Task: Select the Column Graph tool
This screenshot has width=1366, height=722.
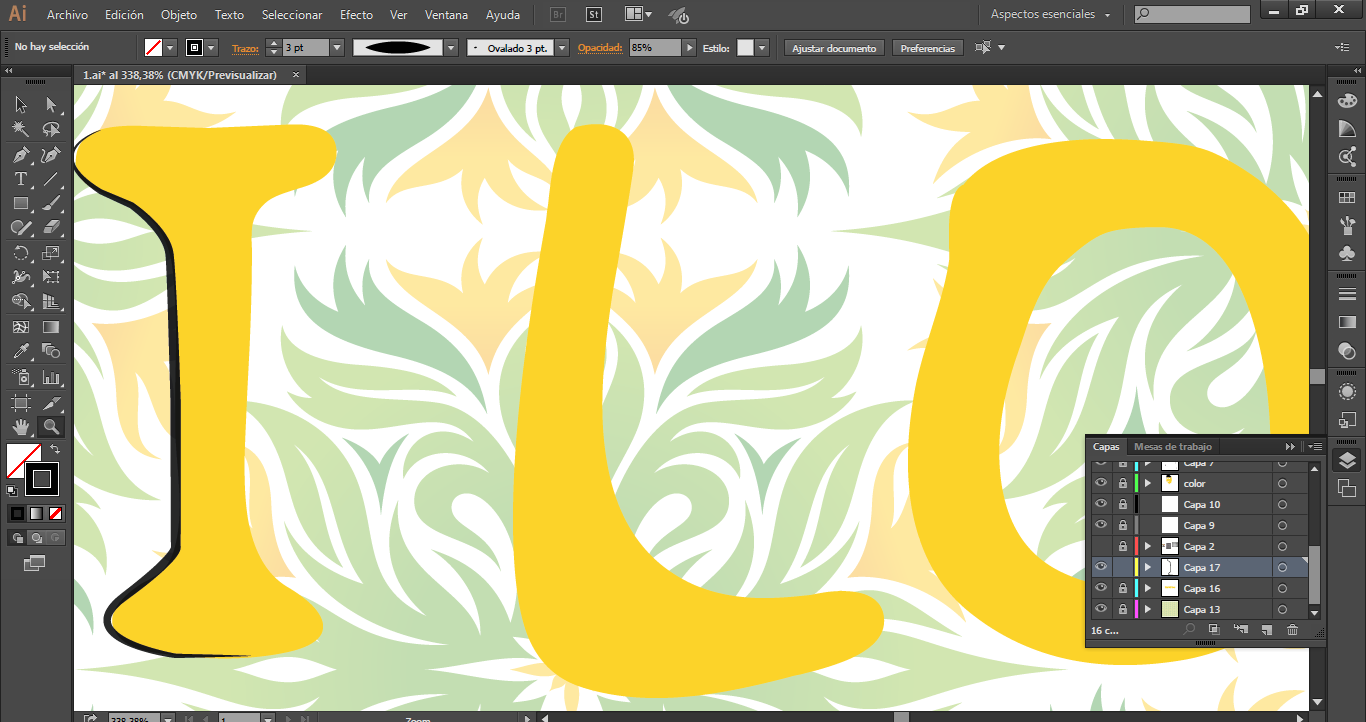Action: tap(51, 378)
